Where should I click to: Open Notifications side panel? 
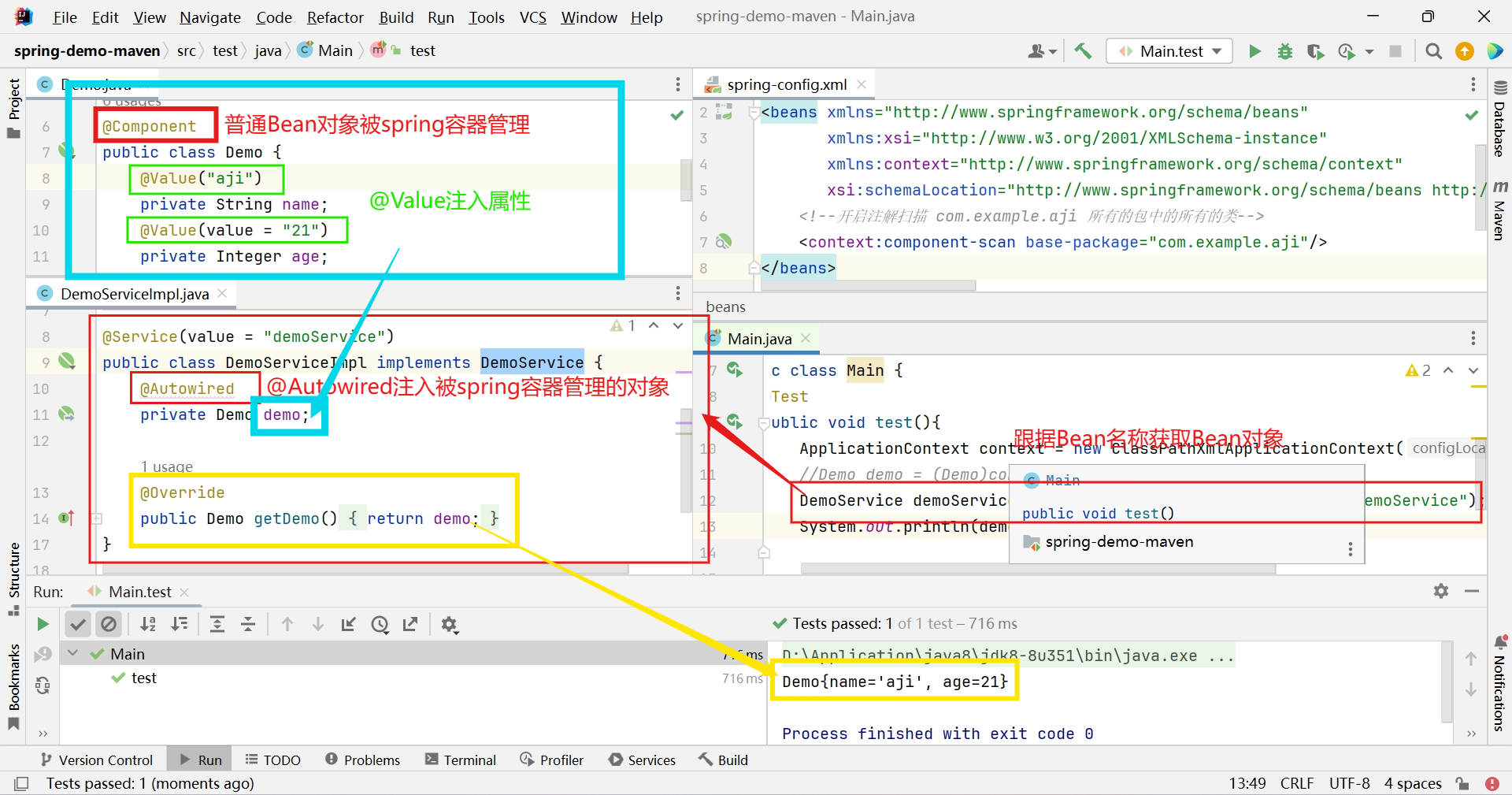(1499, 684)
